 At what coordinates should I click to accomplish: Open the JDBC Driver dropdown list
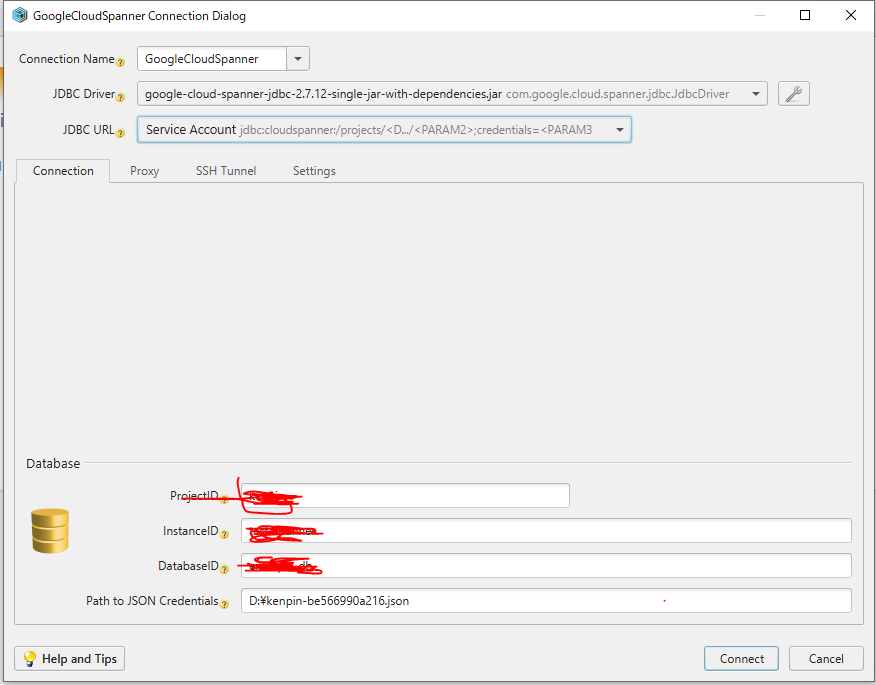click(757, 93)
